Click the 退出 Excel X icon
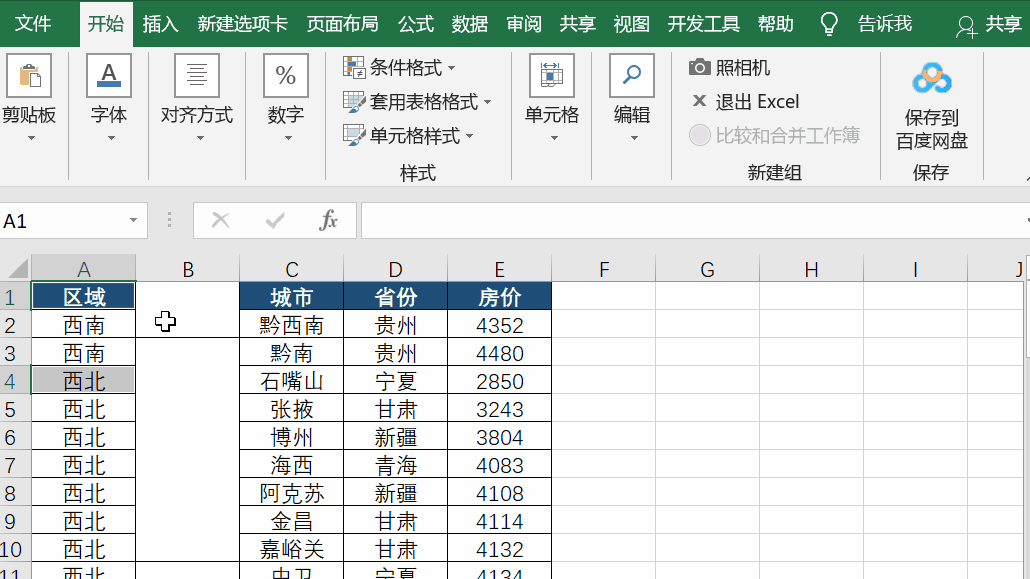 [x=700, y=101]
